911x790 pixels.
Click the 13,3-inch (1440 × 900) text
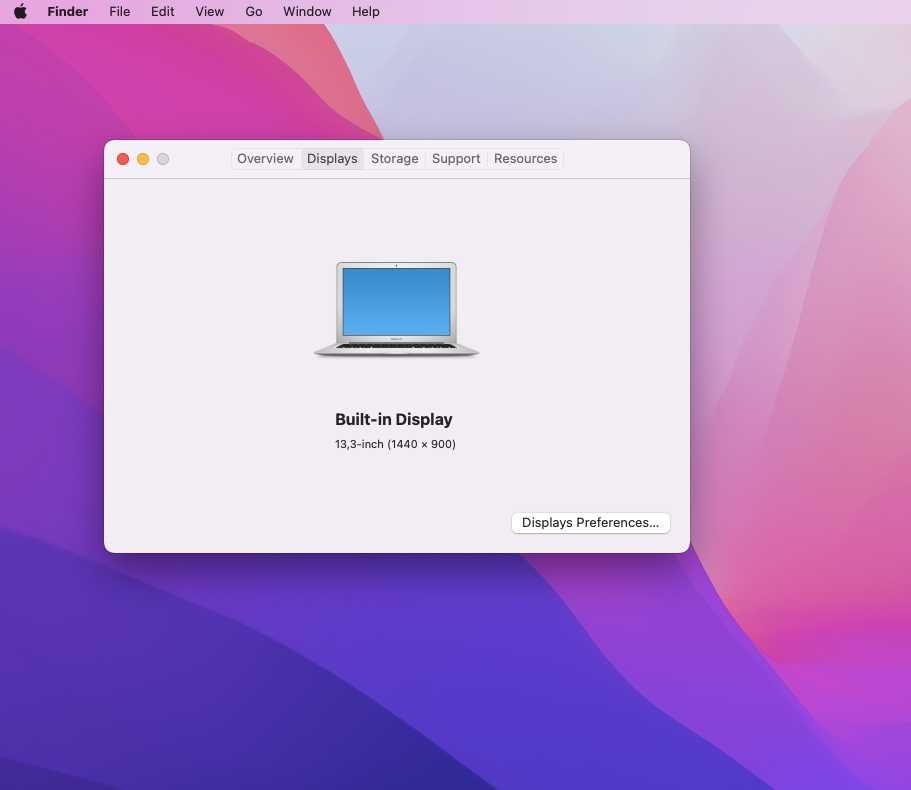point(395,444)
